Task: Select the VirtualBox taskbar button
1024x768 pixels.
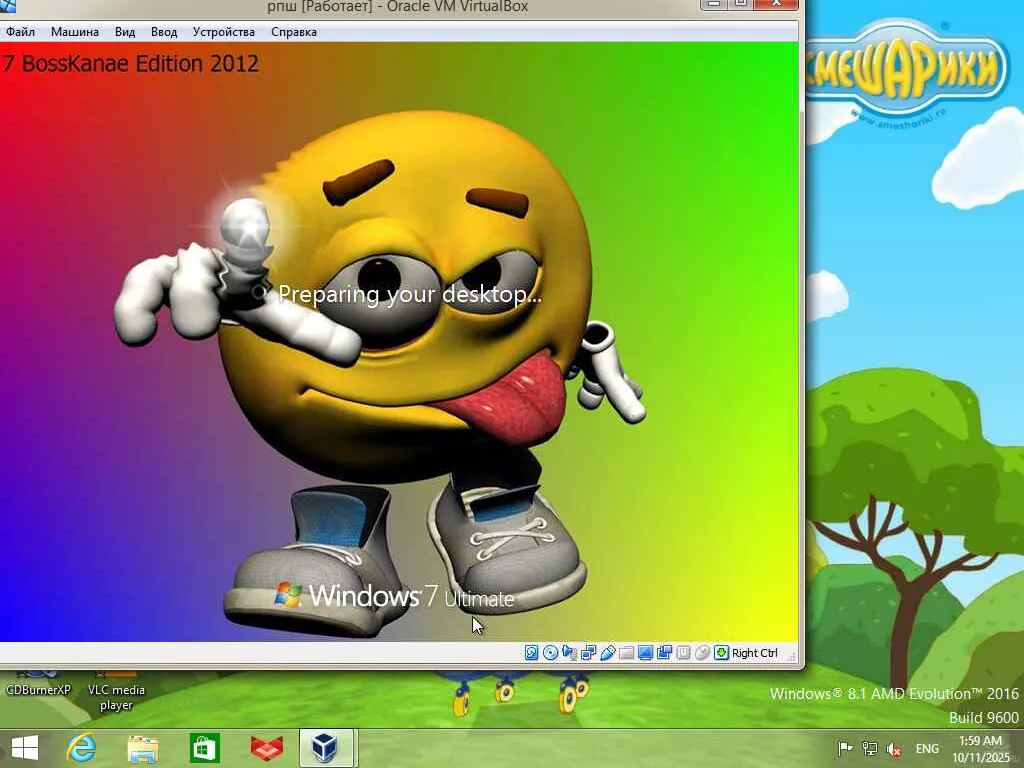Action: [x=327, y=748]
